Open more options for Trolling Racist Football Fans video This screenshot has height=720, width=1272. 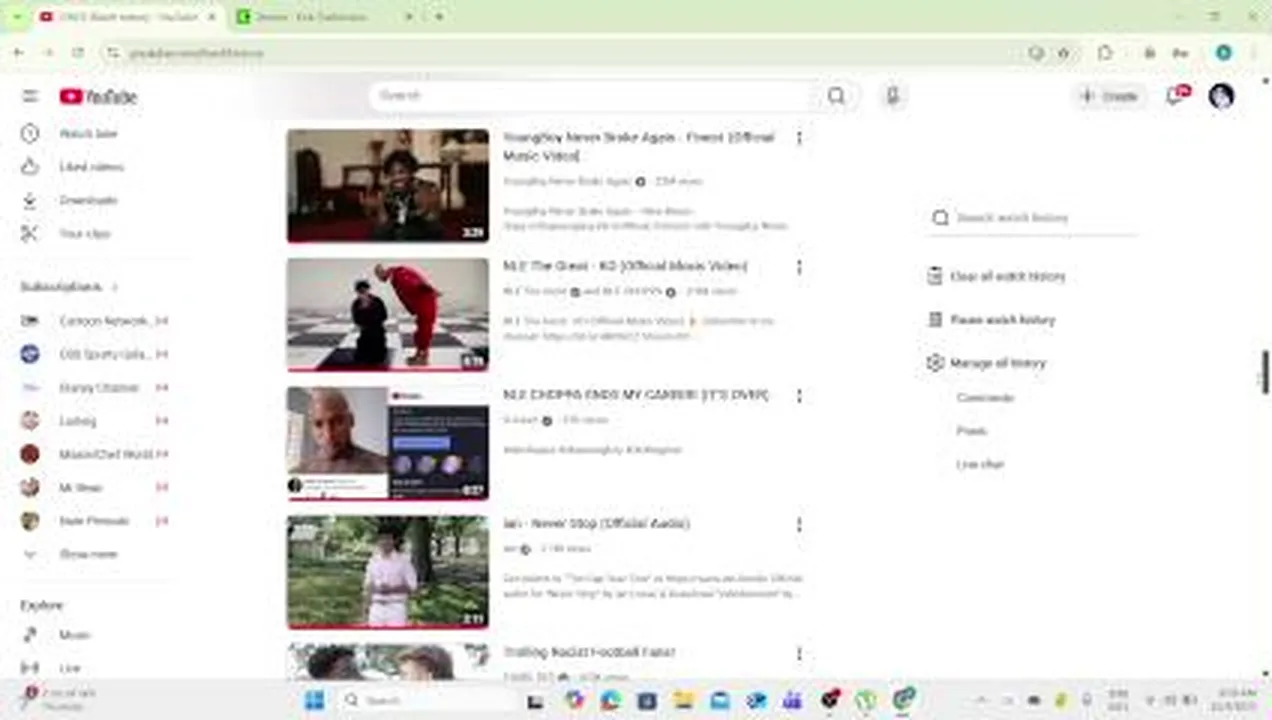pos(798,653)
